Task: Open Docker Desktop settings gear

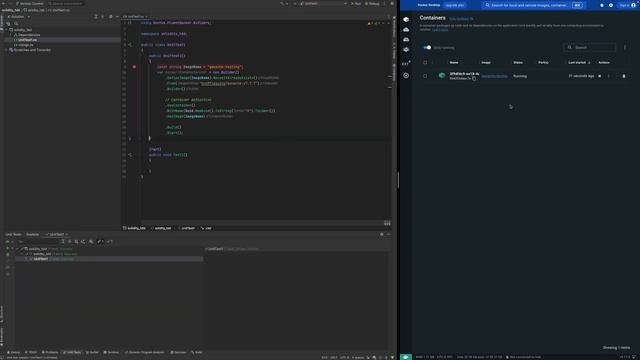Action: click(611, 5)
